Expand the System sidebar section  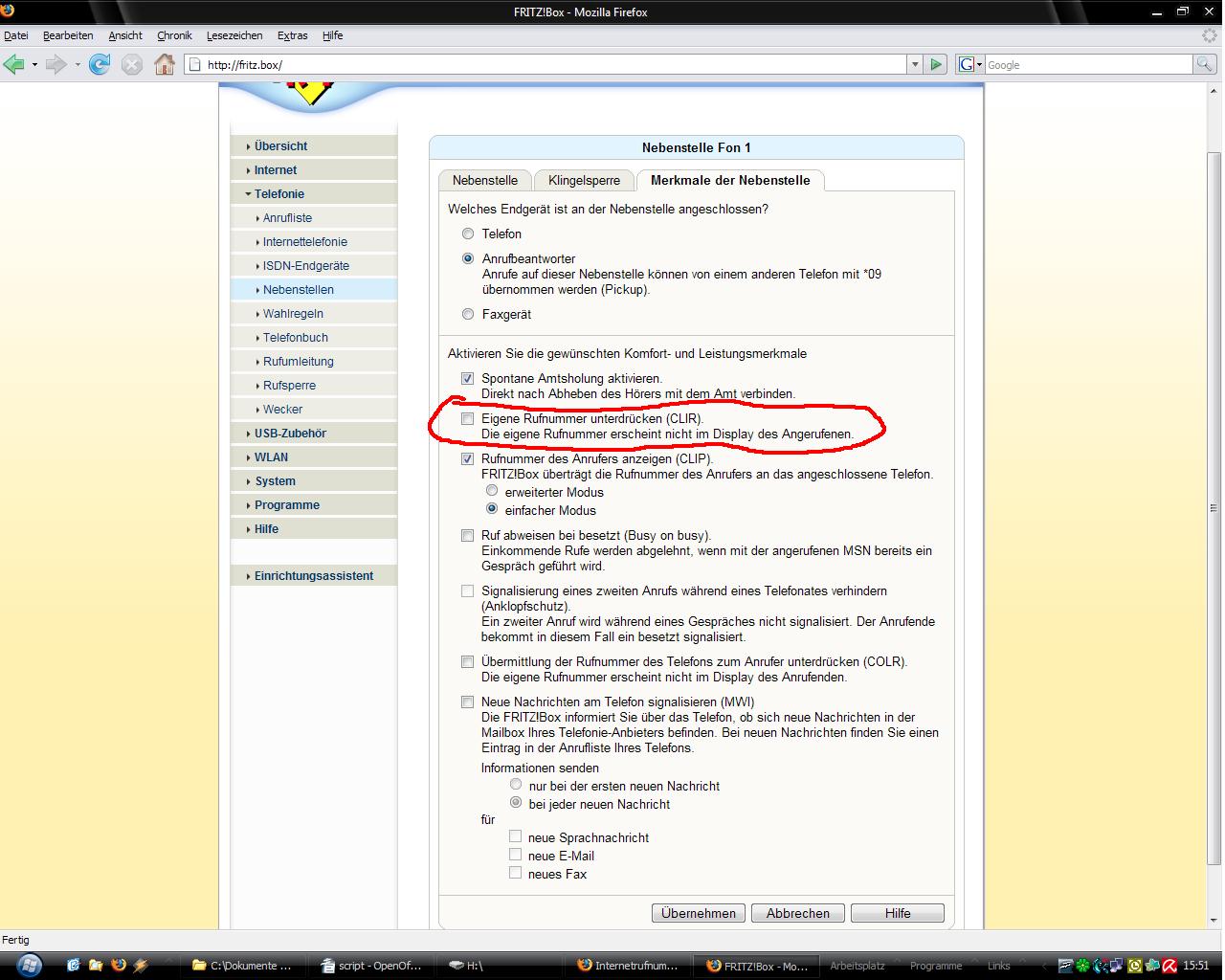pos(314,481)
